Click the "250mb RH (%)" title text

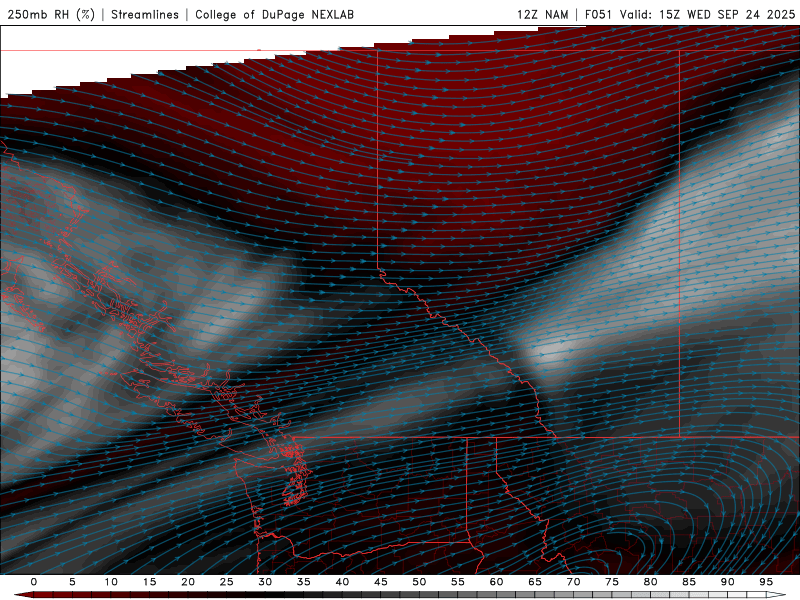pos(51,14)
